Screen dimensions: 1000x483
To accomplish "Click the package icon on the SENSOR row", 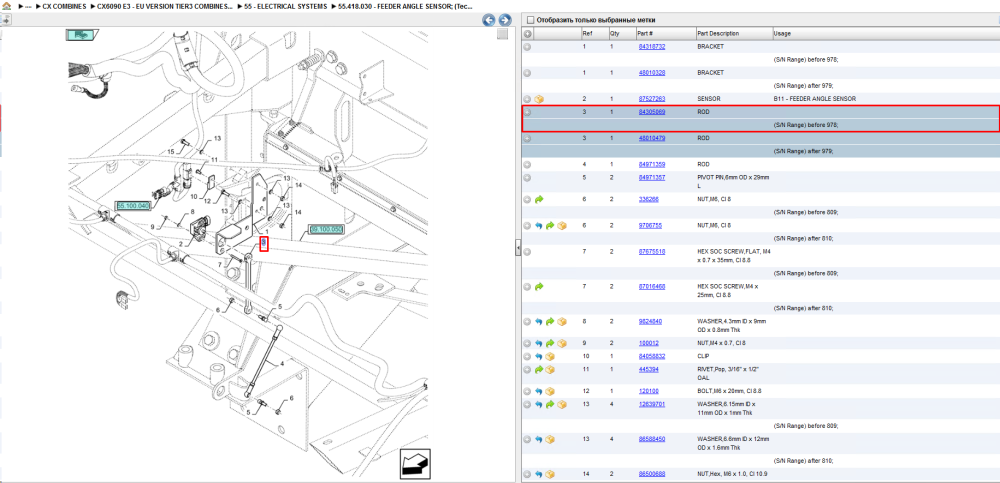I will tap(539, 100).
